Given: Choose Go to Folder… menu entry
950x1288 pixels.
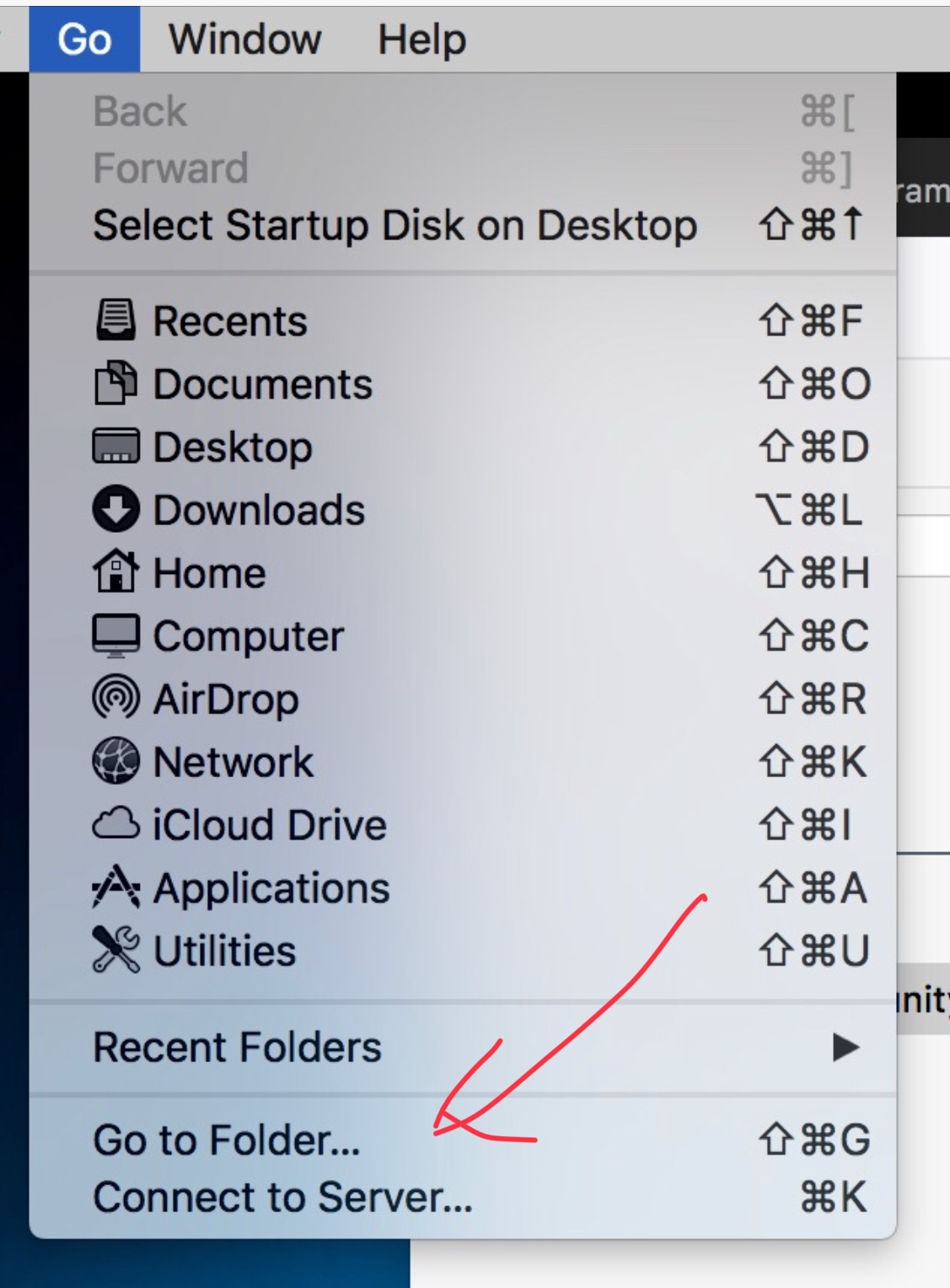Looking at the screenshot, I should pyautogui.click(x=227, y=1140).
